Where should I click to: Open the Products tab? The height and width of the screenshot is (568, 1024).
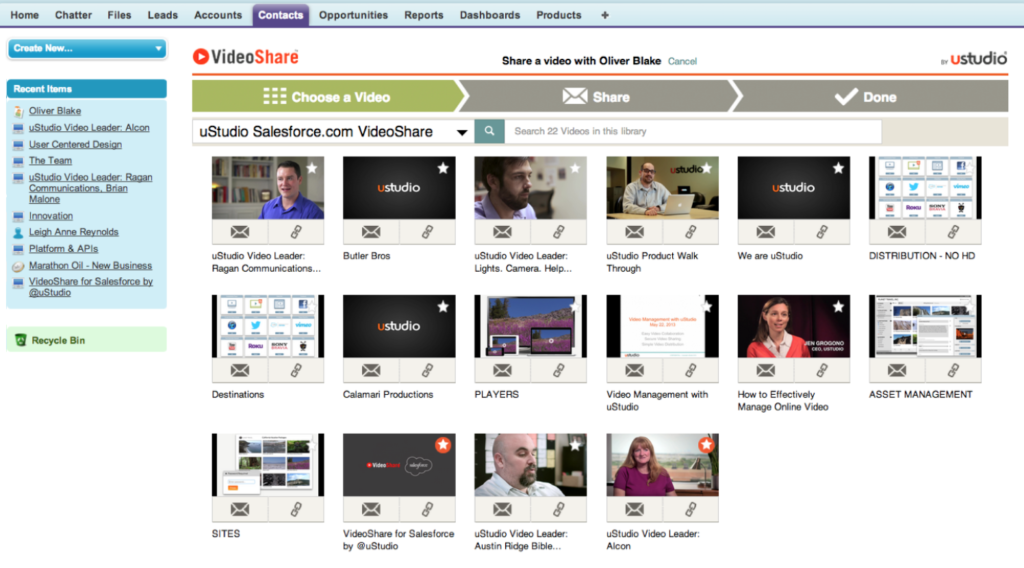(x=558, y=15)
